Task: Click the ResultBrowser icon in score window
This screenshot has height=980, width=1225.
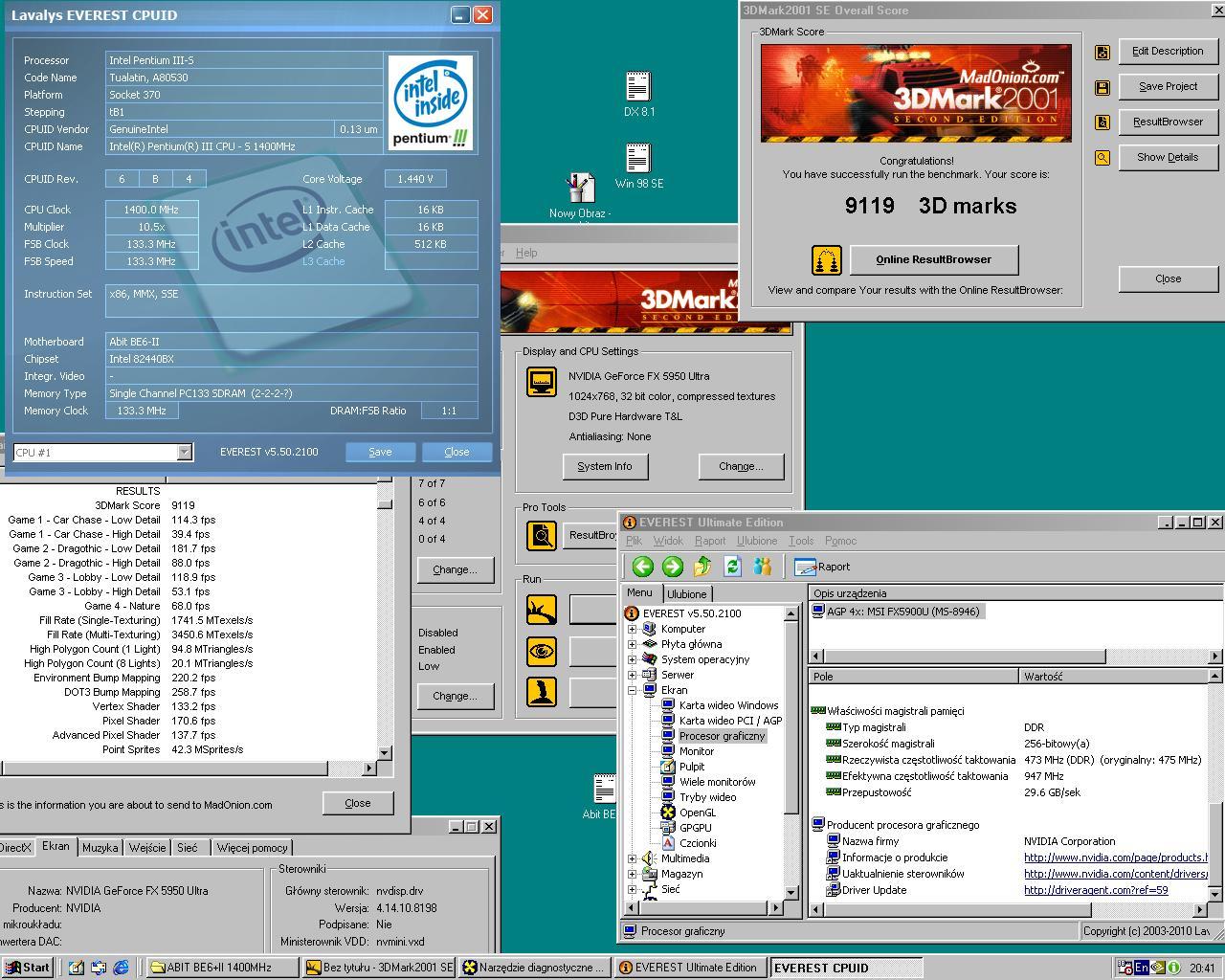Action: (1102, 122)
